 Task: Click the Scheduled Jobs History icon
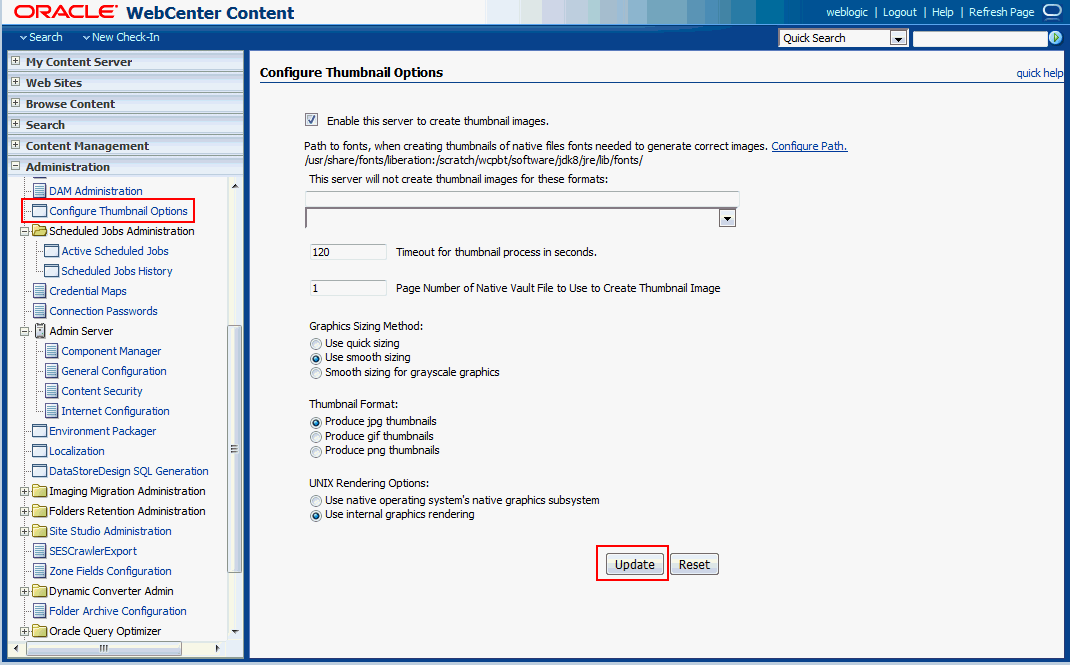tap(52, 271)
